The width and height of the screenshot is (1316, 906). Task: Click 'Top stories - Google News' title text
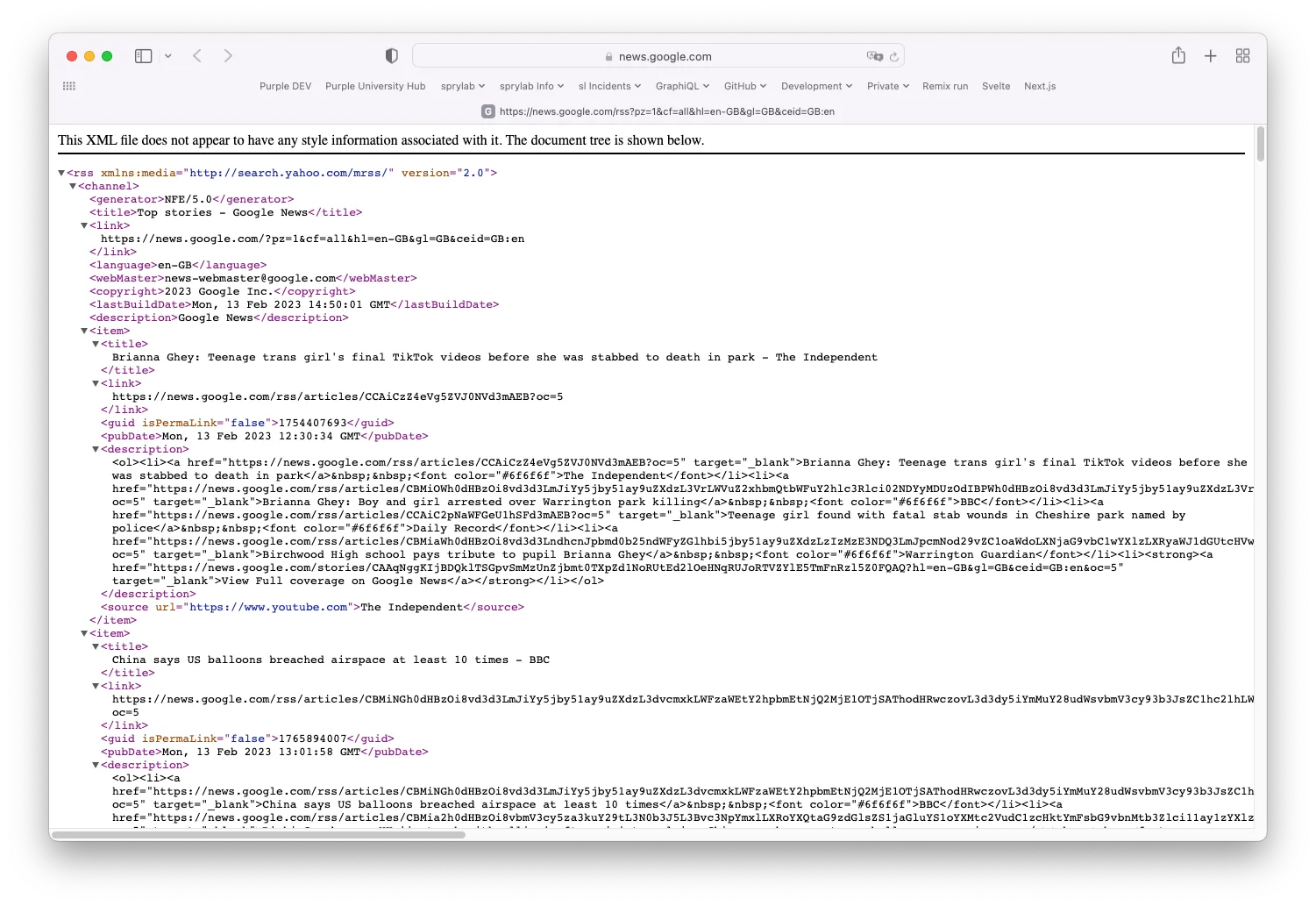(x=222, y=212)
